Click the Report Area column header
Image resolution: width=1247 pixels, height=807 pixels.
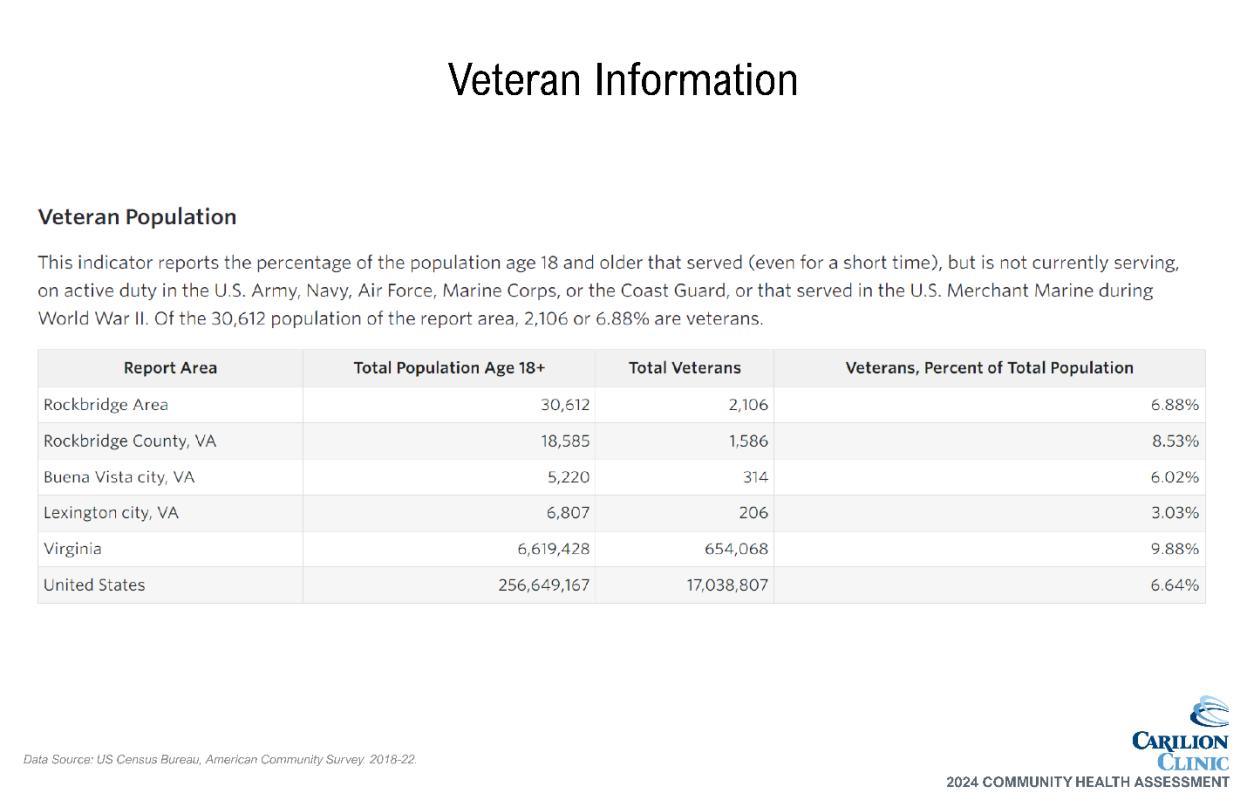pos(170,368)
